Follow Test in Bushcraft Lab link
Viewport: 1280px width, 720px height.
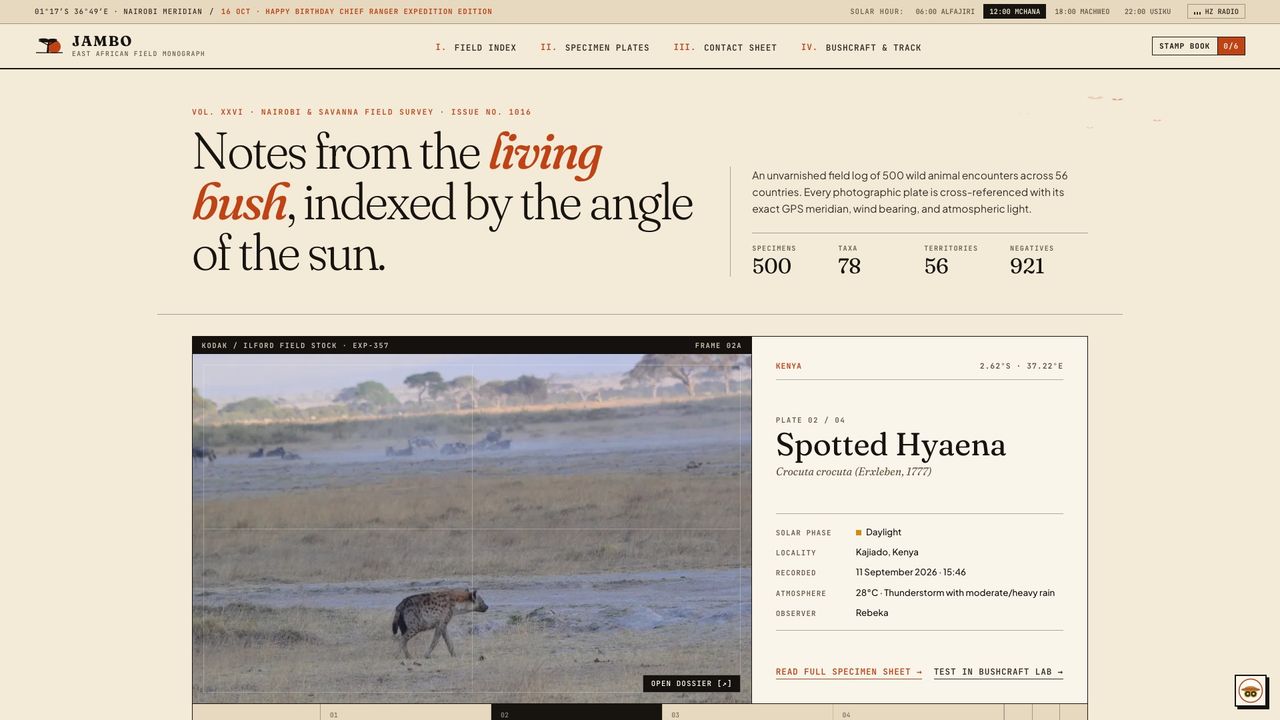[x=998, y=672]
